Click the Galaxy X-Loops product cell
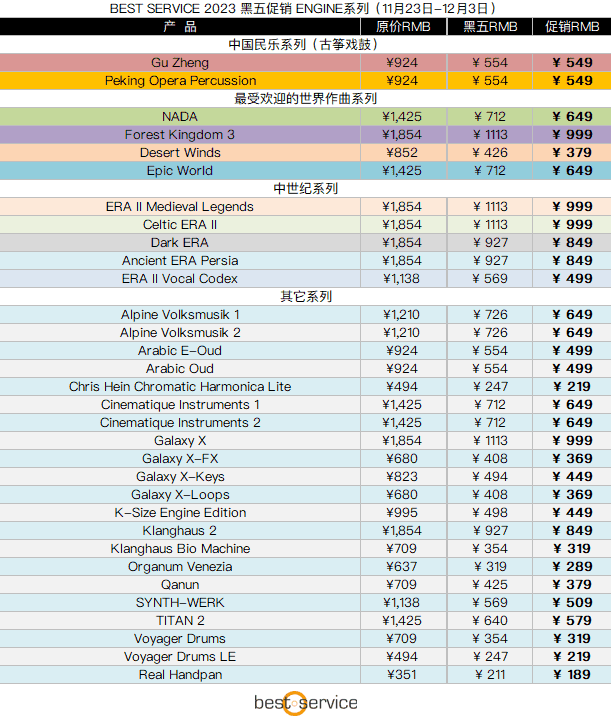The height and width of the screenshot is (722, 611). pyautogui.click(x=180, y=495)
